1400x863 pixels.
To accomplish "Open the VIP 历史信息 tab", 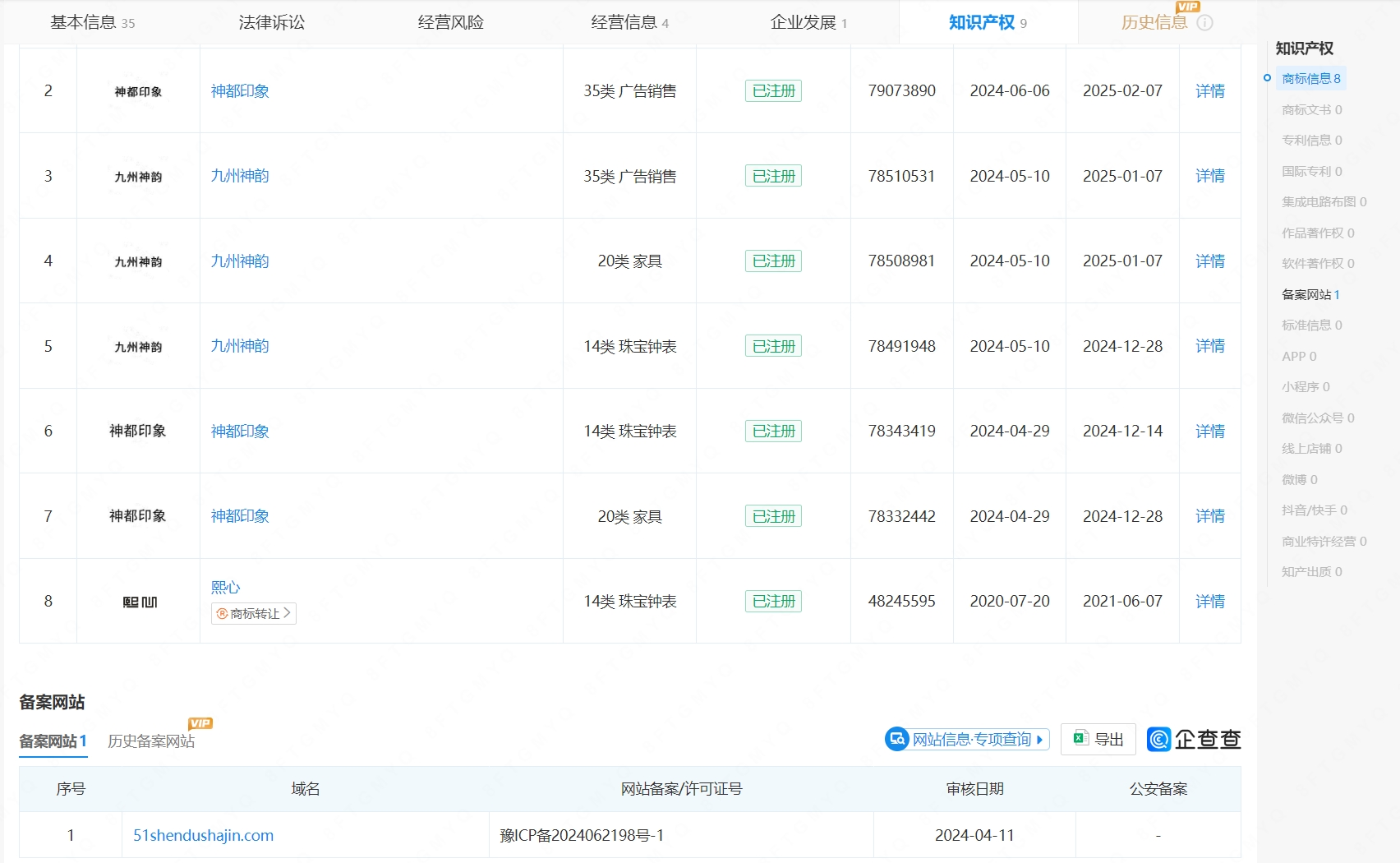I will 1154,22.
